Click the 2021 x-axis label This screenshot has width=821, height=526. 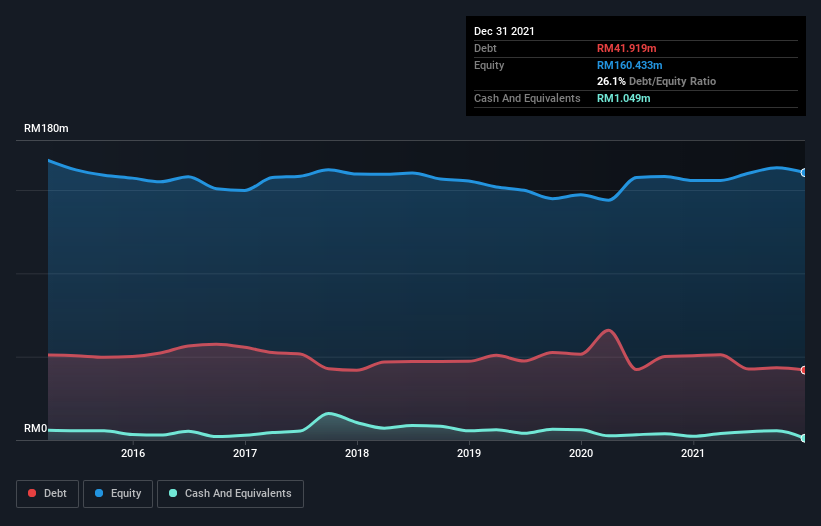click(x=693, y=453)
